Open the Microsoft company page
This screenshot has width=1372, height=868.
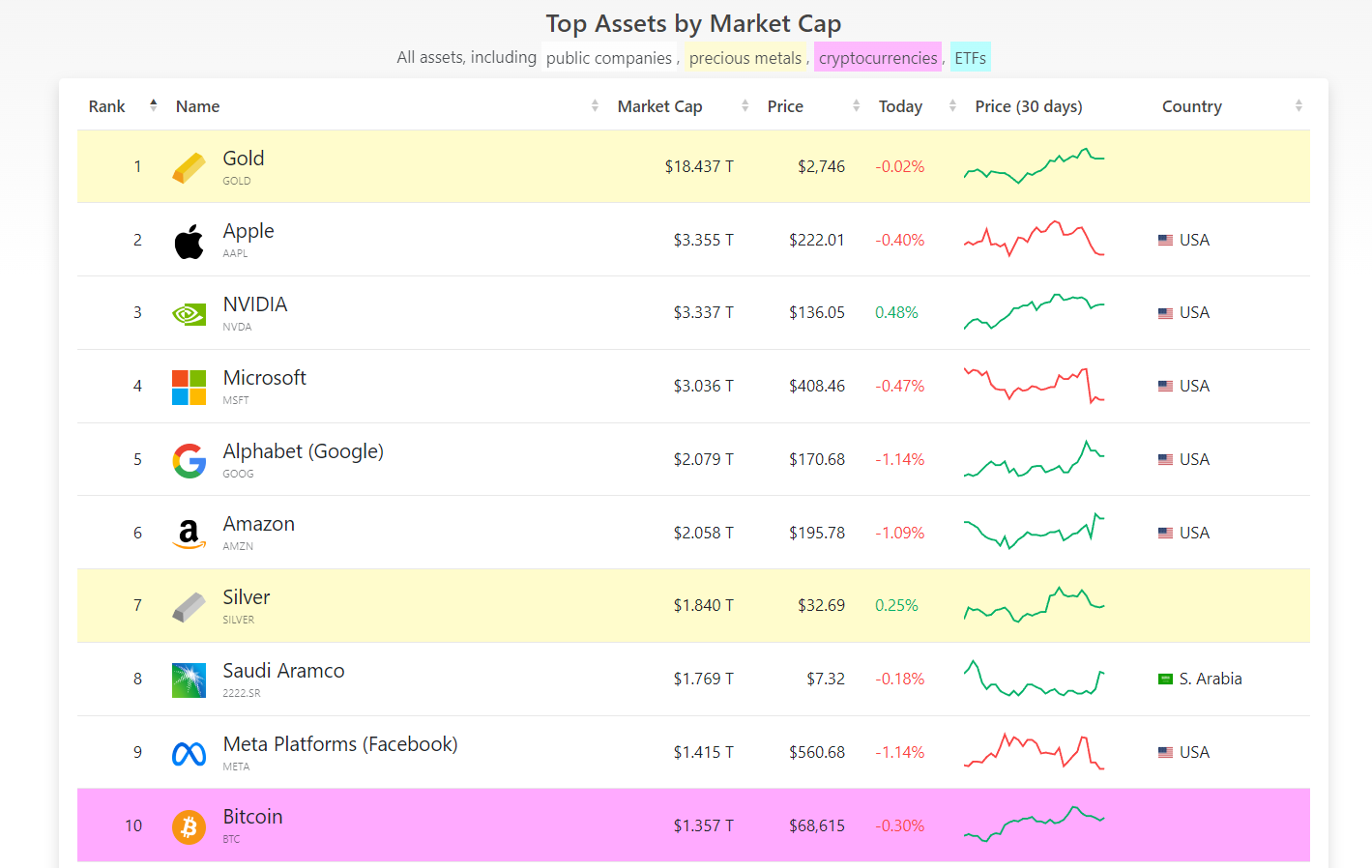[265, 378]
